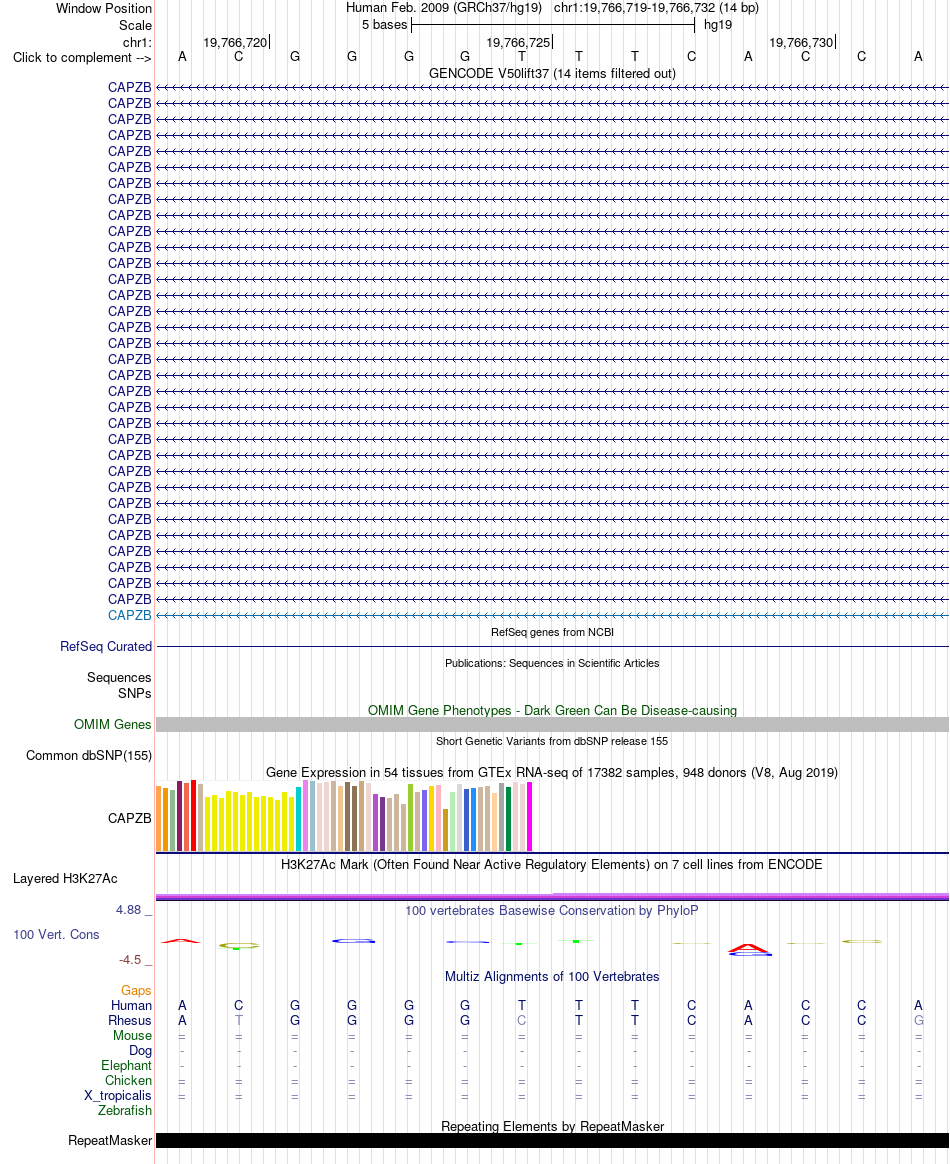Screen dimensions: 950x1164
Task: Click the 4.88 upper PhyloP scale value
Action: click(x=128, y=910)
